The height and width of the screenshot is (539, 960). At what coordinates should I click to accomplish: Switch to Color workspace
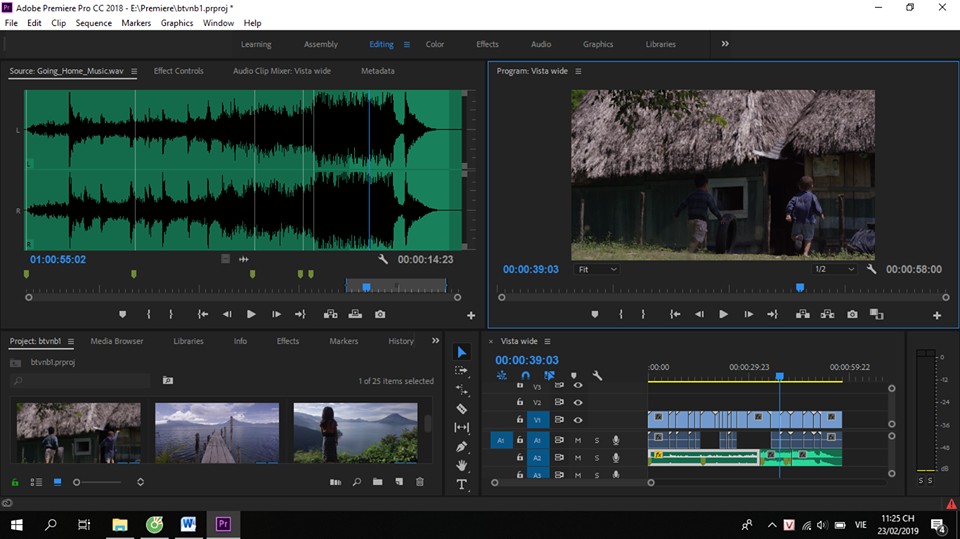(x=435, y=44)
